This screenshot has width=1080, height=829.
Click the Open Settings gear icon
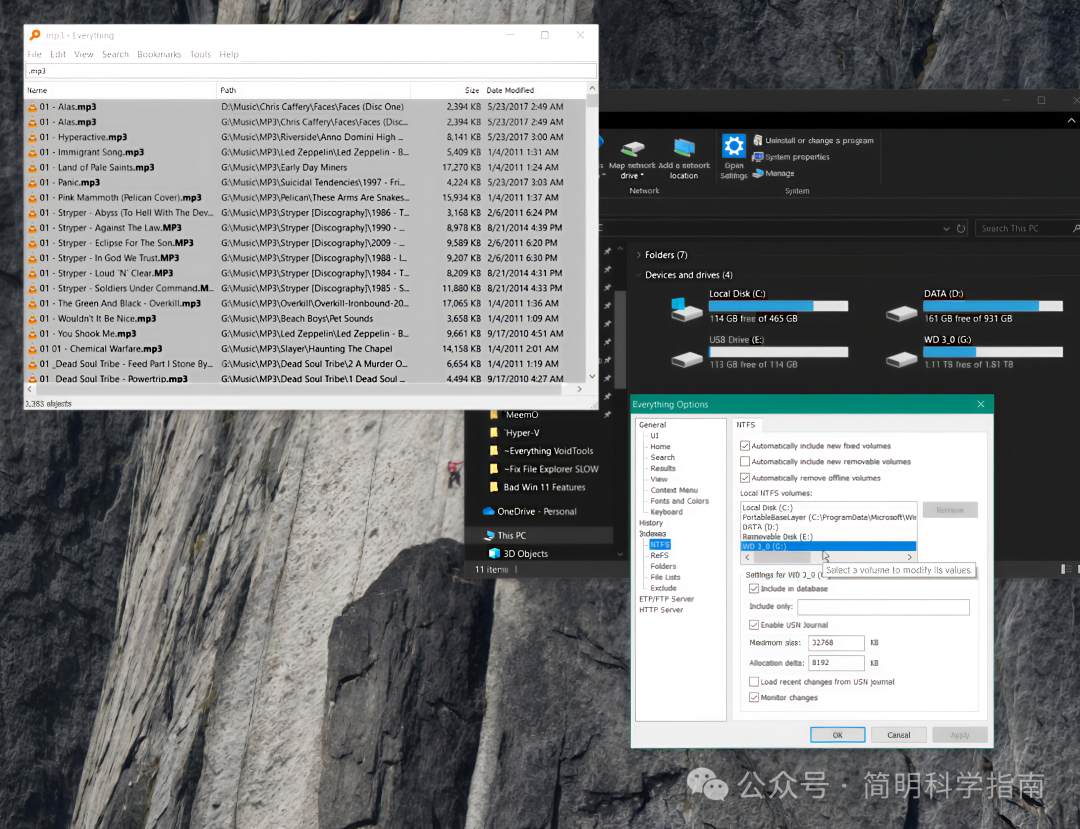coord(733,148)
